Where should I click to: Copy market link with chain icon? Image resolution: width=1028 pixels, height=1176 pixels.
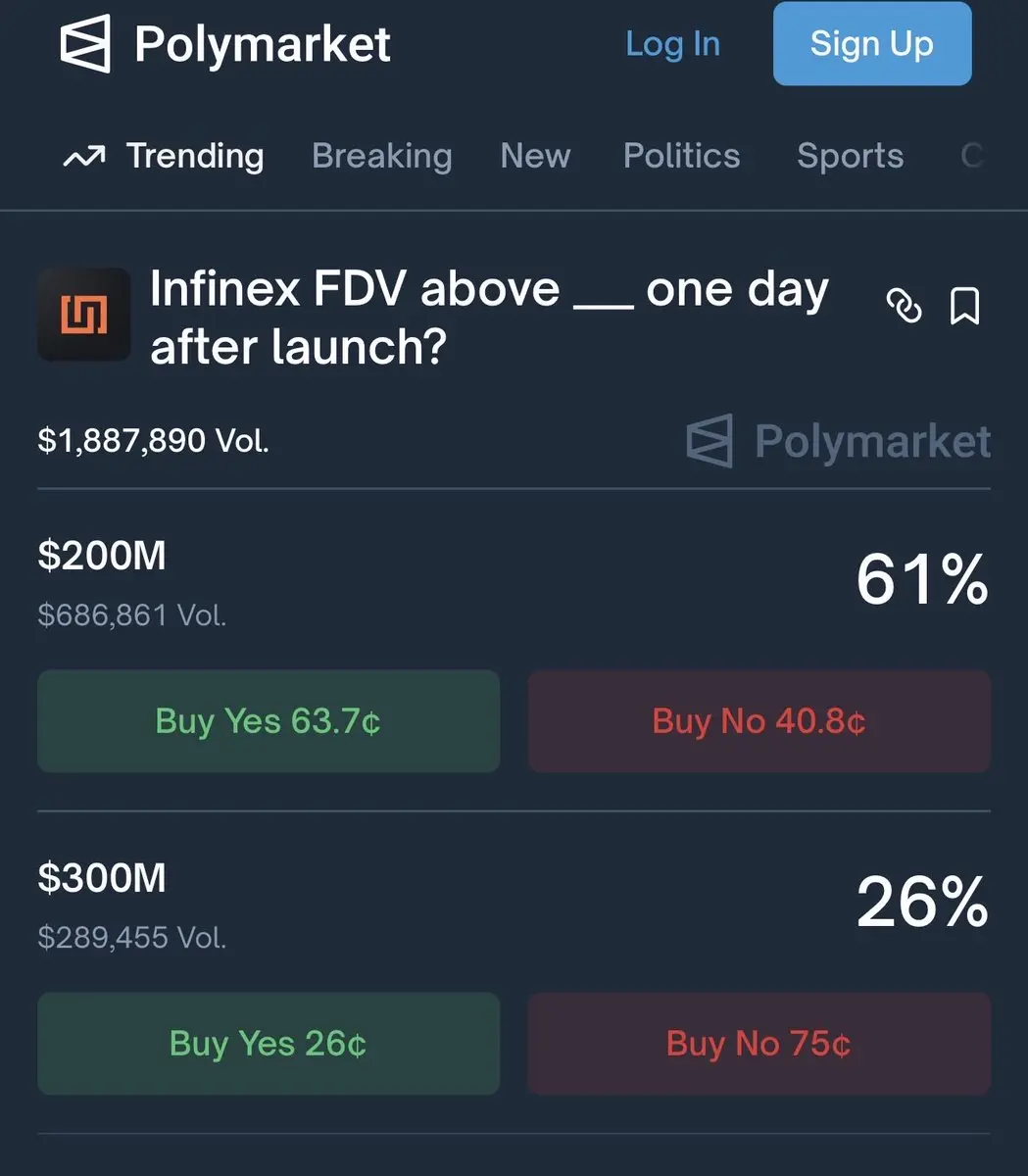coord(904,306)
